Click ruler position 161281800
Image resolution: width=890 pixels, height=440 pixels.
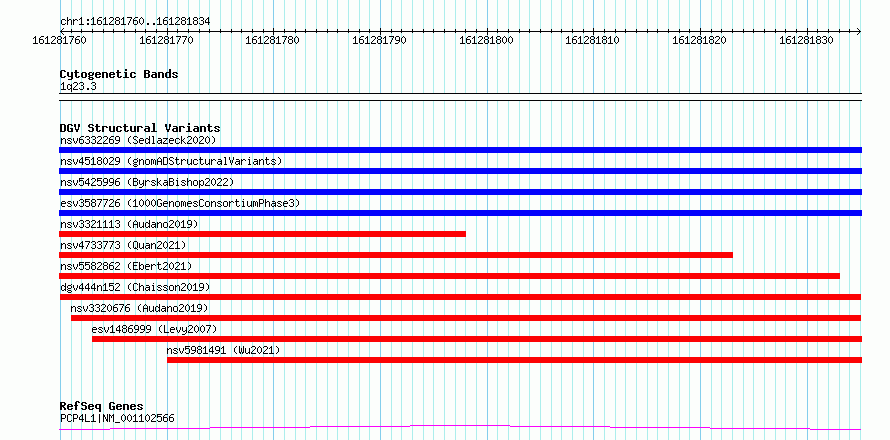486,40
